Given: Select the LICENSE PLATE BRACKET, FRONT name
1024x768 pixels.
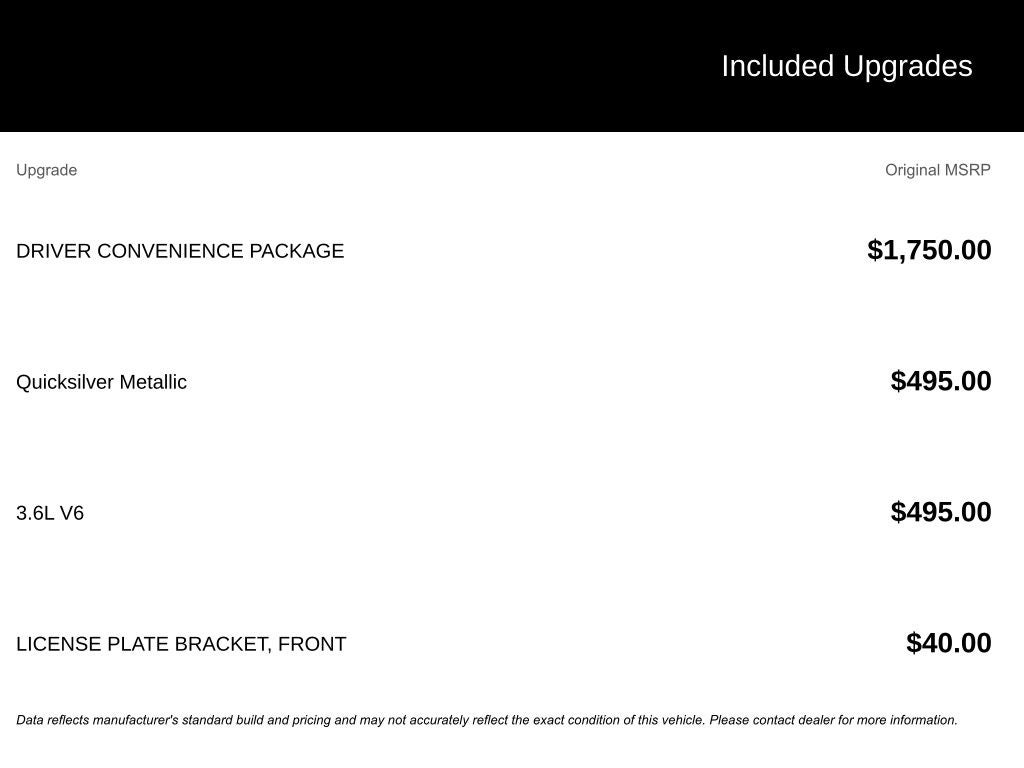Looking at the screenshot, I should click(x=181, y=644).
